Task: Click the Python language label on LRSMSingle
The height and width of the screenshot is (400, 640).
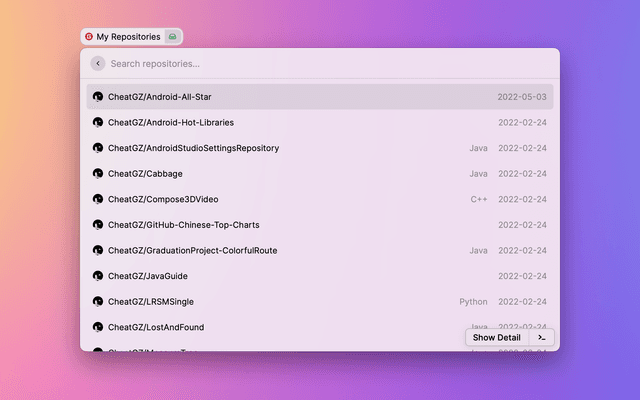Action: pos(473,301)
